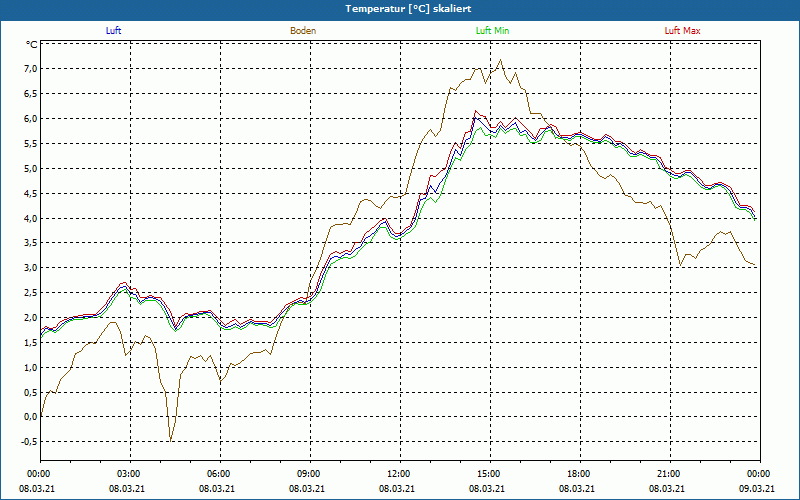Screen dimensions: 800x500
Task: Click the '06:00' time axis label
Action: tap(220, 474)
